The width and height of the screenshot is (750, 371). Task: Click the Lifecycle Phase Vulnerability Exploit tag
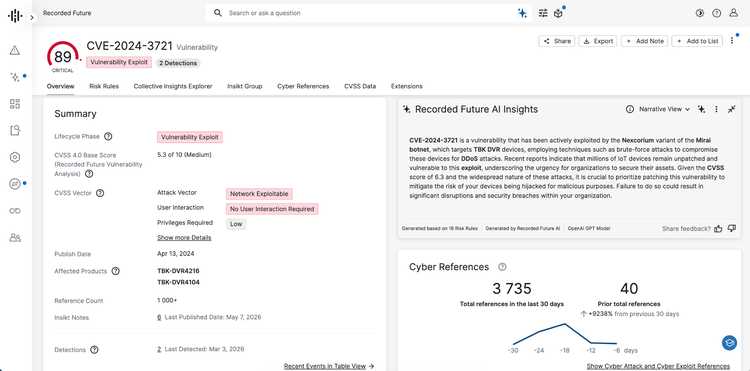190,137
